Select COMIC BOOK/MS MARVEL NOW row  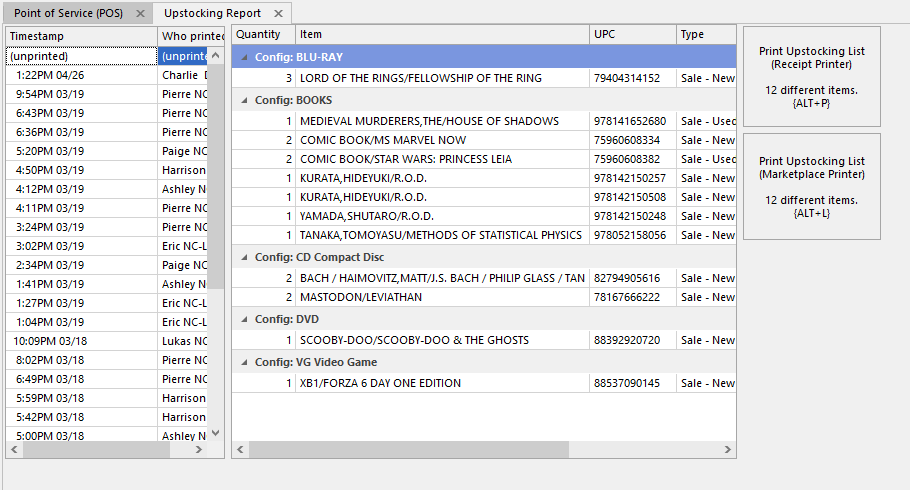coord(484,140)
